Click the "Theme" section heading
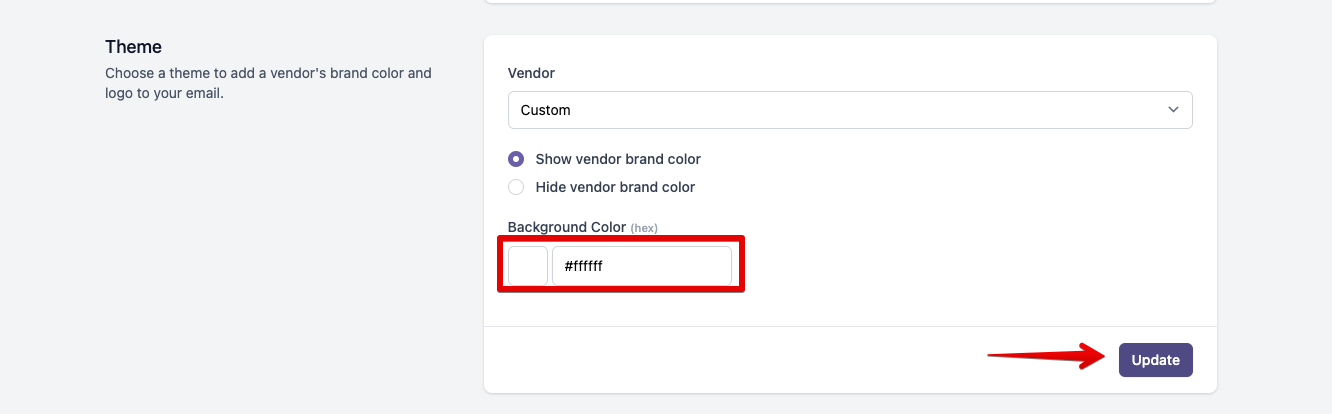The image size is (1332, 414). coord(133,47)
